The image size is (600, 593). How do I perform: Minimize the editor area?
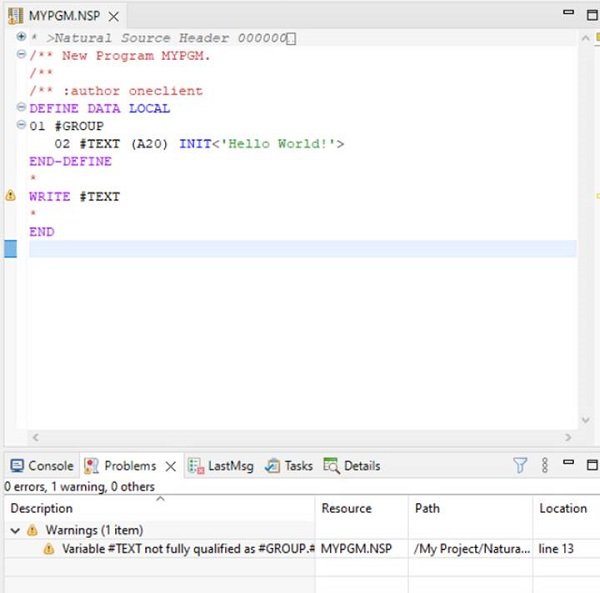(569, 13)
